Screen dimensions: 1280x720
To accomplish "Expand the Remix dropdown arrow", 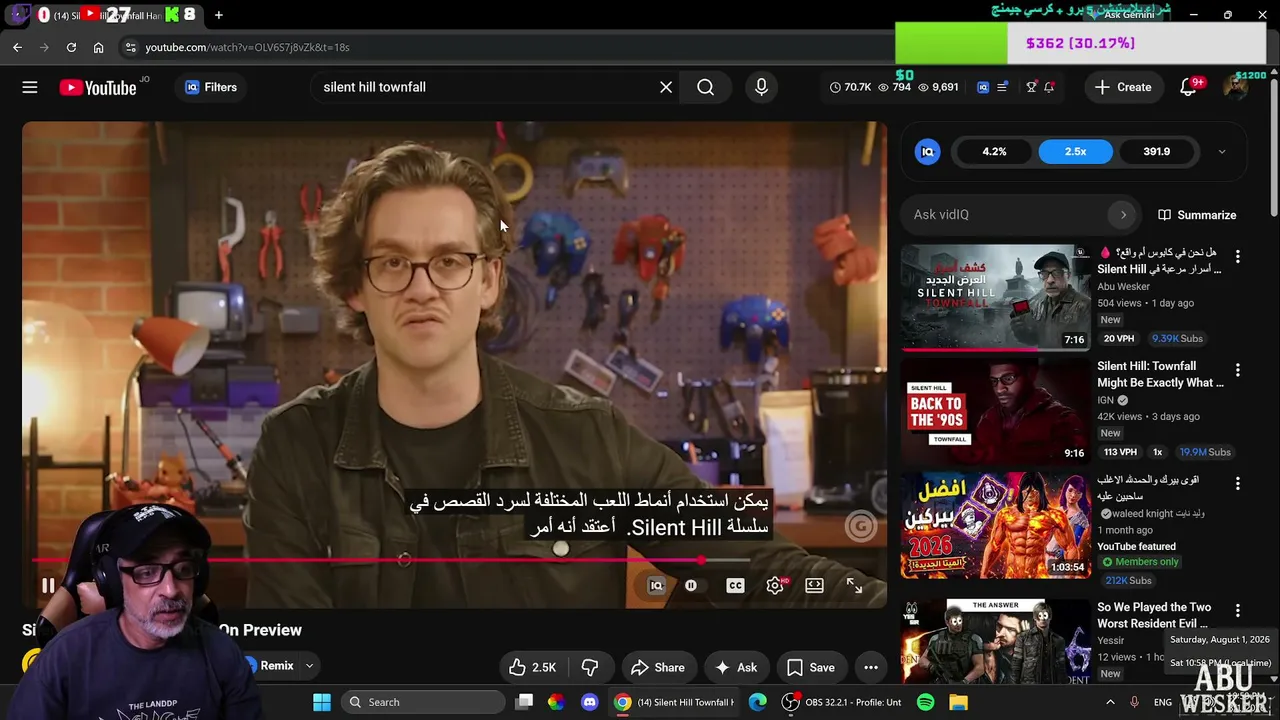I will 309,666.
